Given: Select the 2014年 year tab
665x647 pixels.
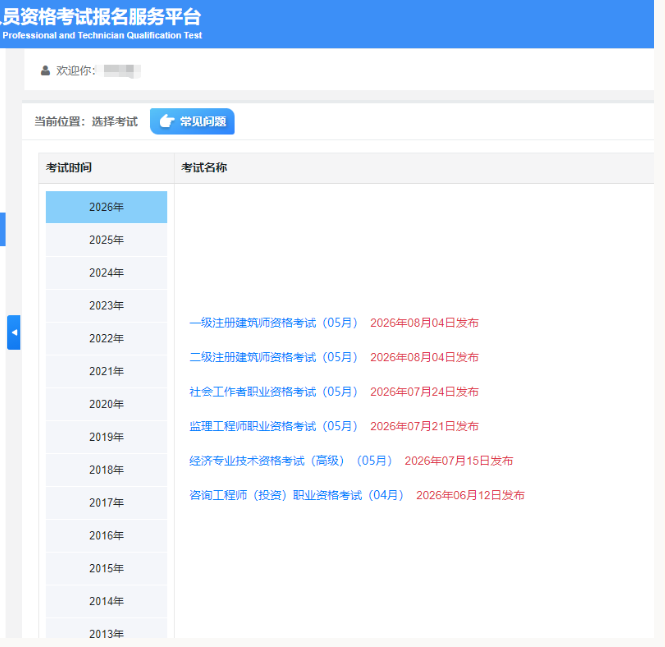Looking at the screenshot, I should [x=106, y=601].
